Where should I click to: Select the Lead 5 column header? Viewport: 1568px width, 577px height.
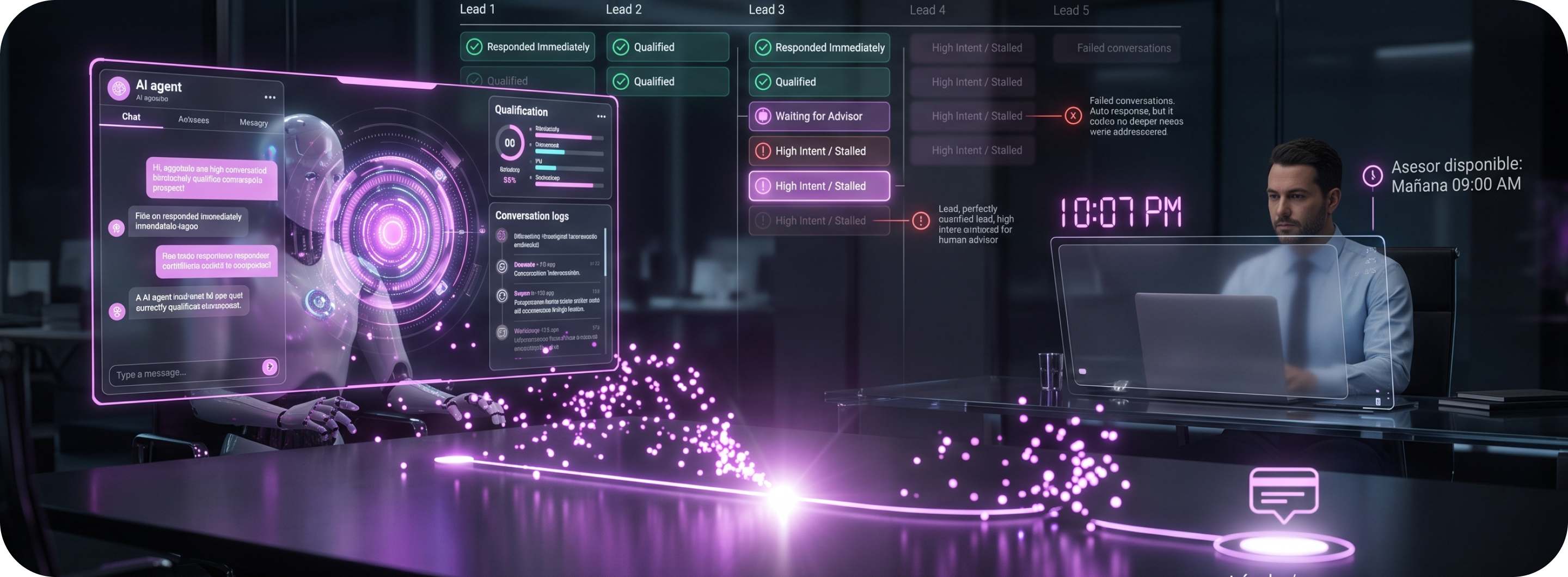1071,10
